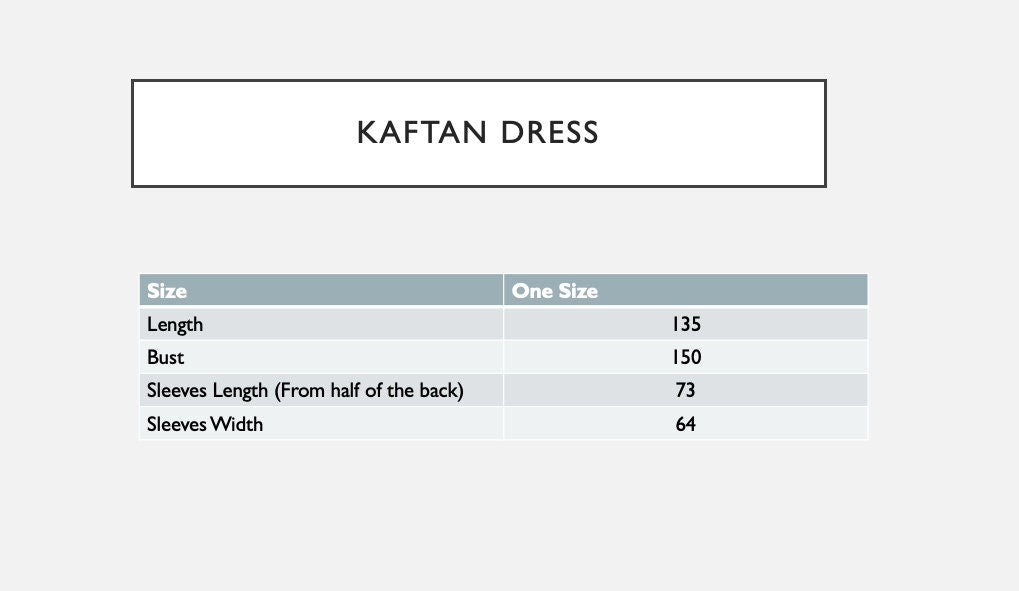Click the One Size column header
1019x591 pixels.
point(555,291)
